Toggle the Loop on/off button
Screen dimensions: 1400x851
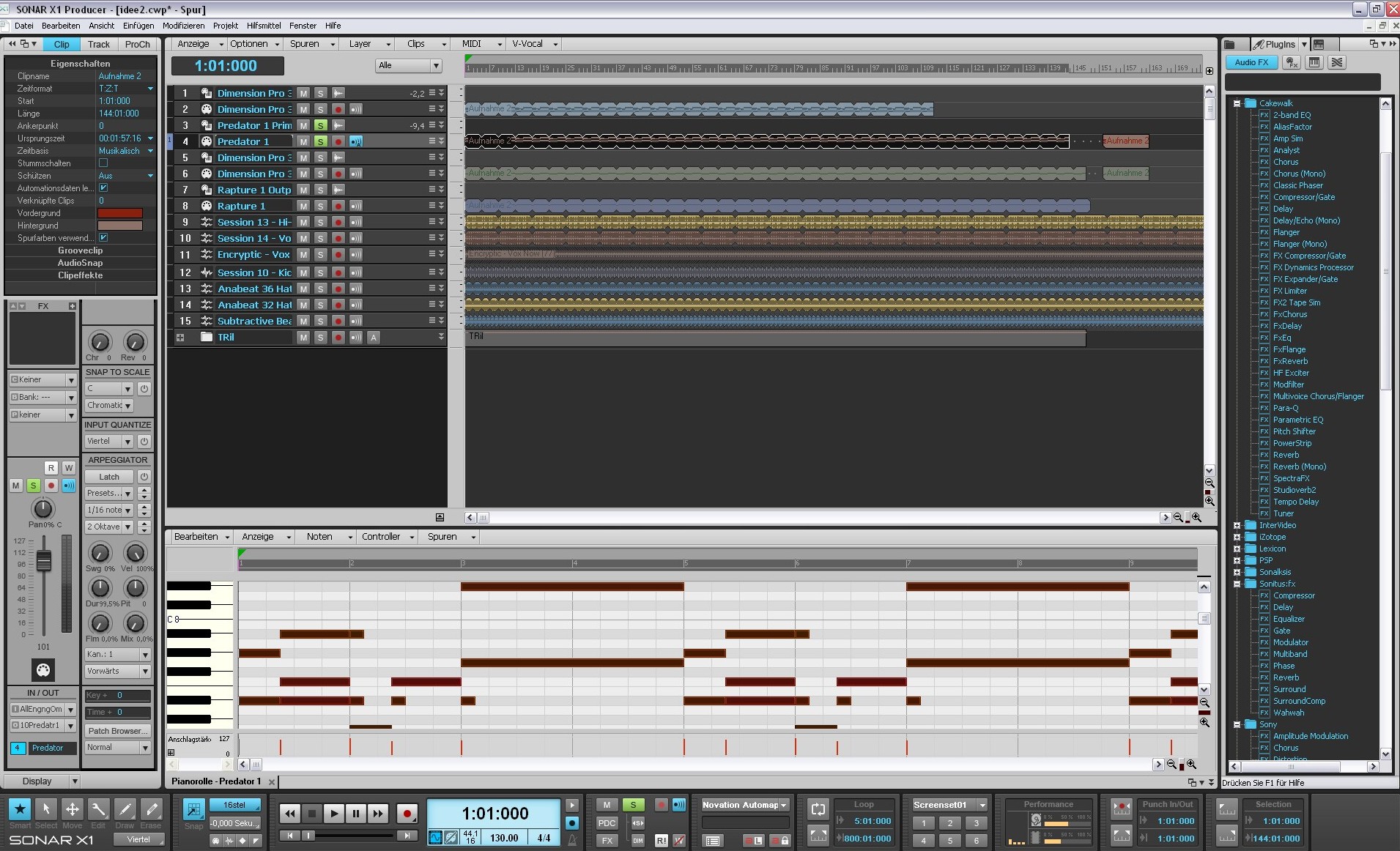pyautogui.click(x=818, y=809)
